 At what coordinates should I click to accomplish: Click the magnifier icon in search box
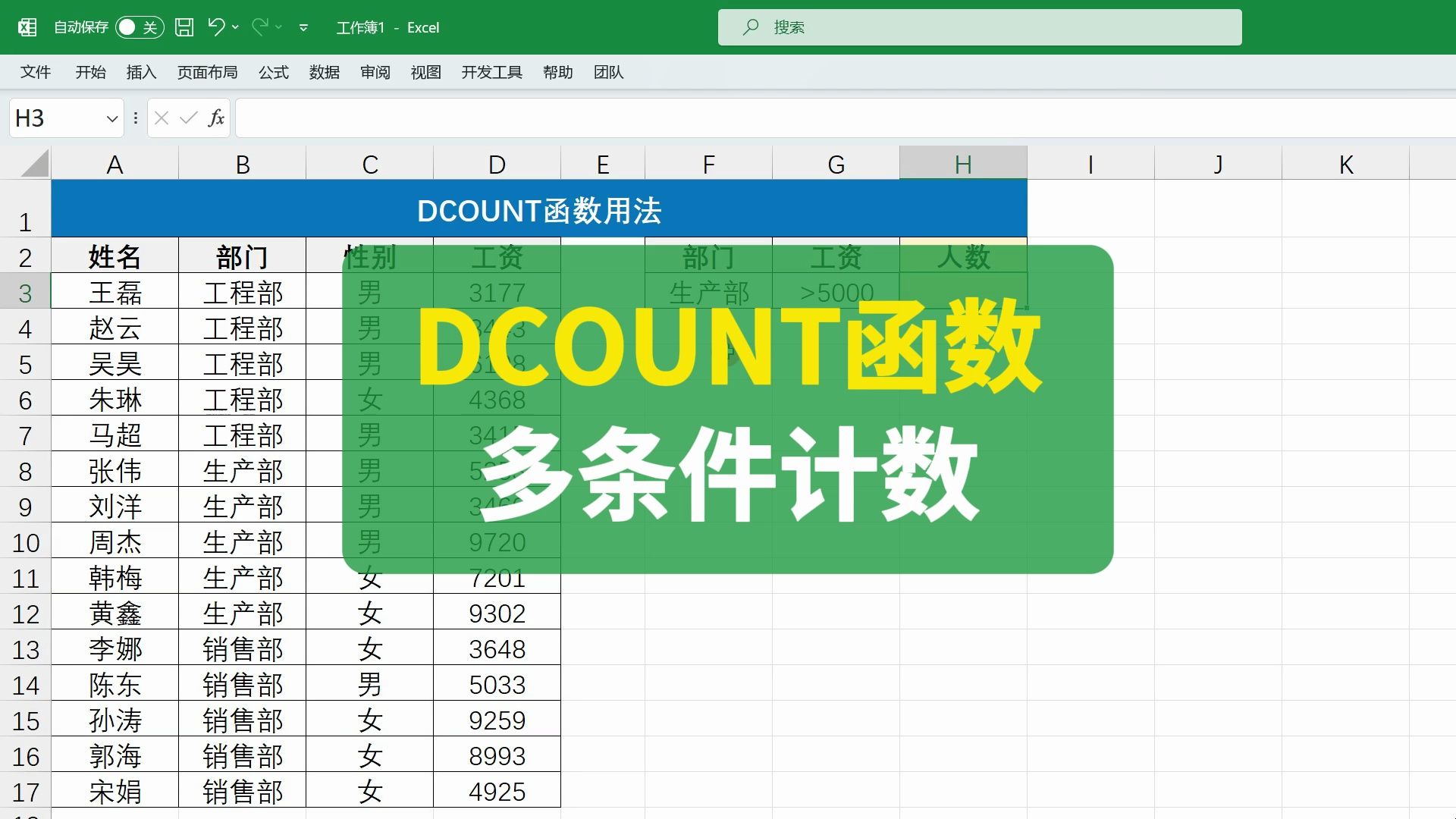tap(751, 27)
